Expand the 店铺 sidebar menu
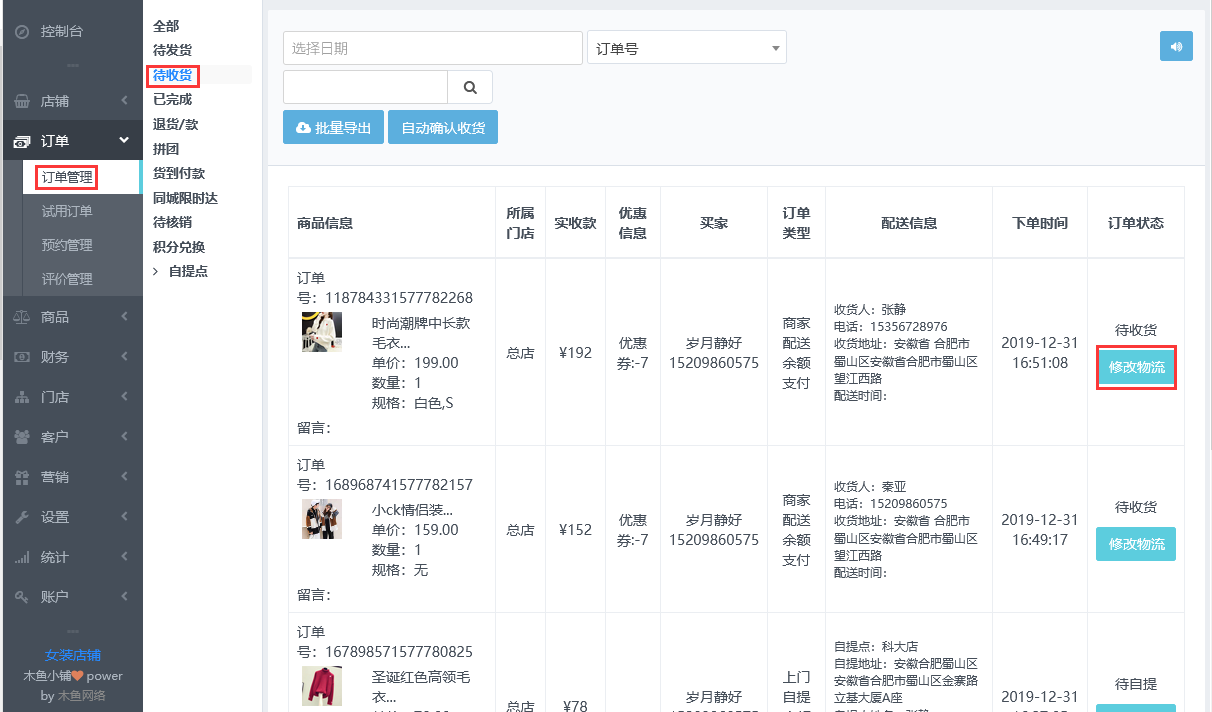This screenshot has width=1212, height=712. point(71,101)
